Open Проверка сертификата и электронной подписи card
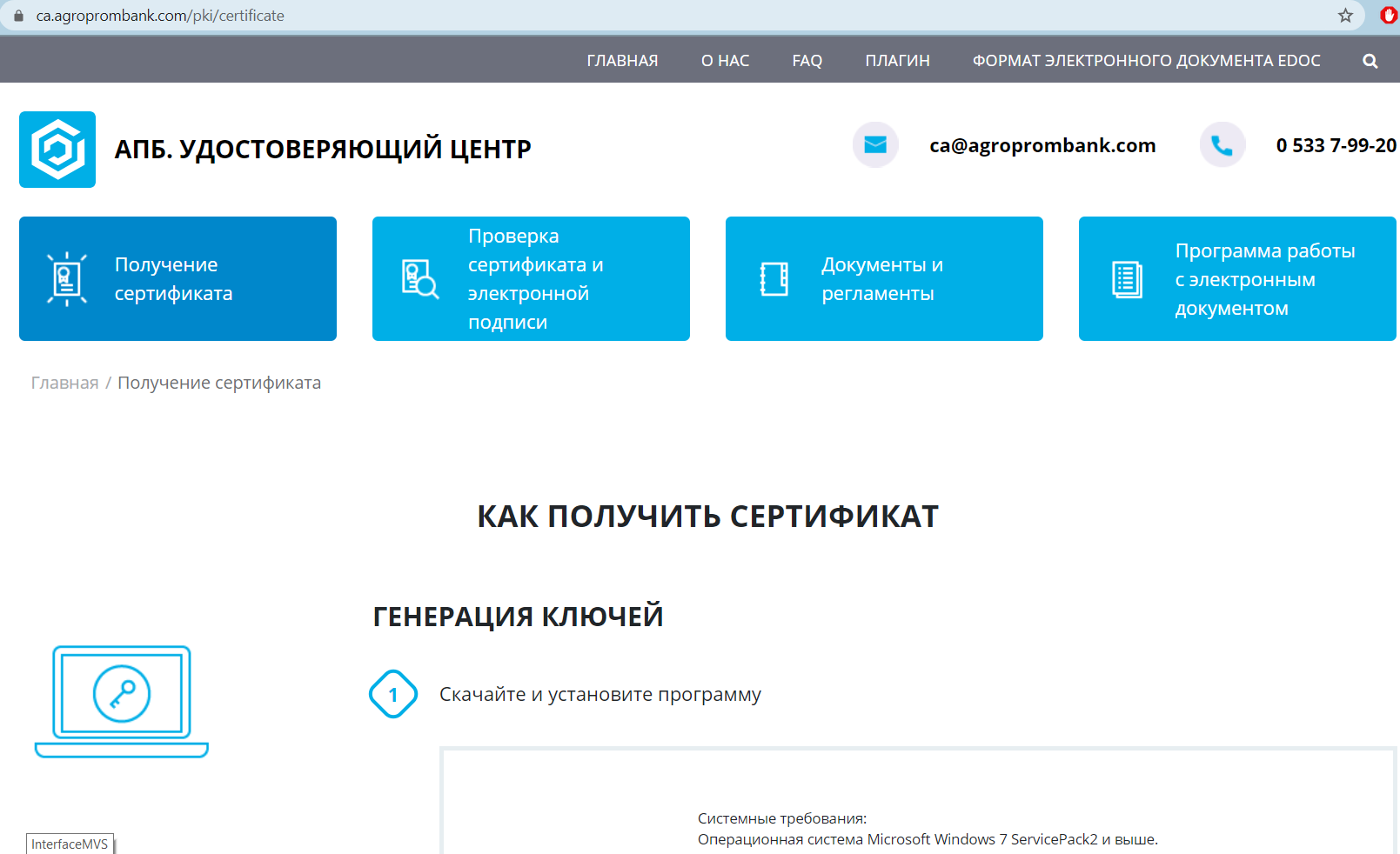The height and width of the screenshot is (854, 1400). pos(531,279)
